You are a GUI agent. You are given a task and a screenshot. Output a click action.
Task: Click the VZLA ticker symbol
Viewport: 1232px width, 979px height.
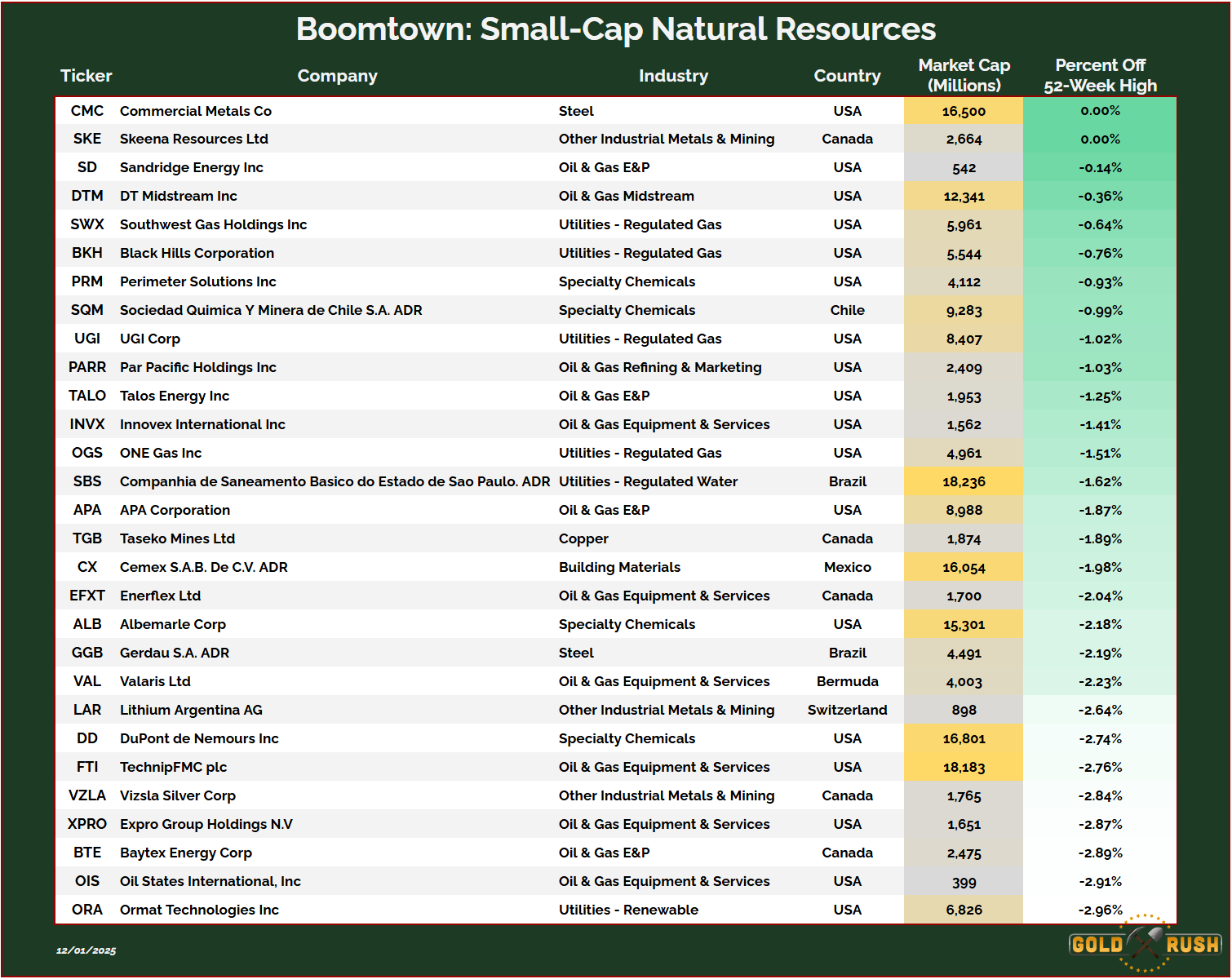point(87,795)
